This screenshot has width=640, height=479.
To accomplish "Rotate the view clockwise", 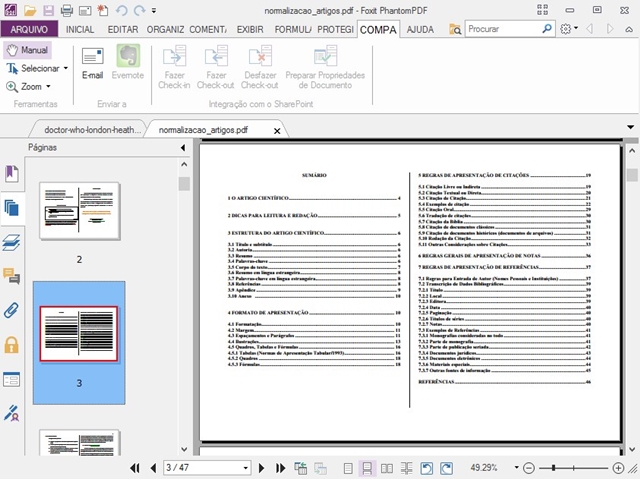I will click(x=446, y=468).
